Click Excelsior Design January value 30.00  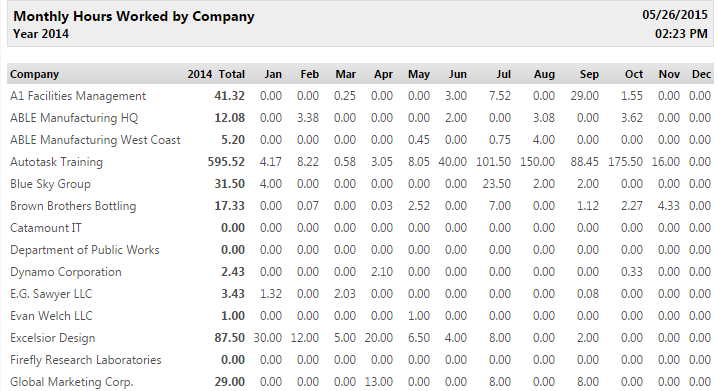[x=268, y=338]
